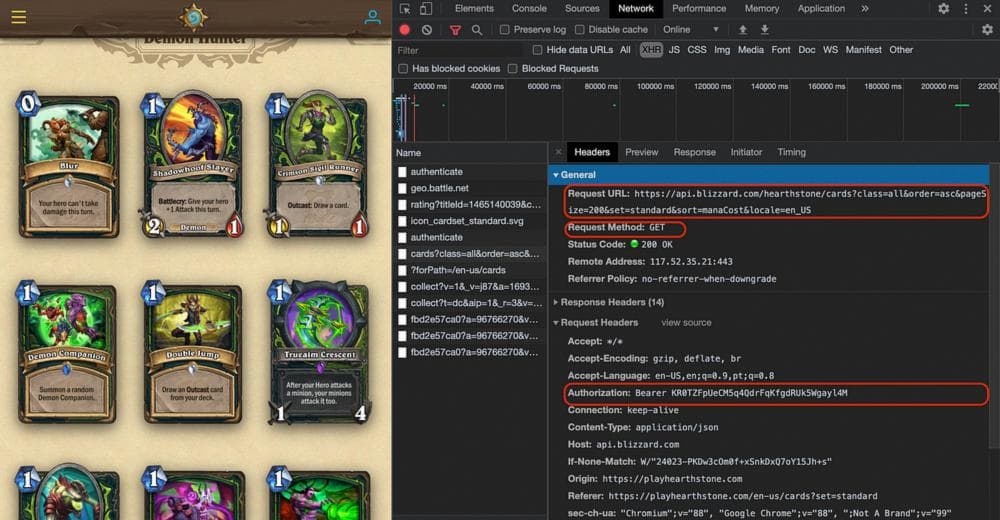
Task: Open DevTools main settings gear
Action: click(943, 8)
